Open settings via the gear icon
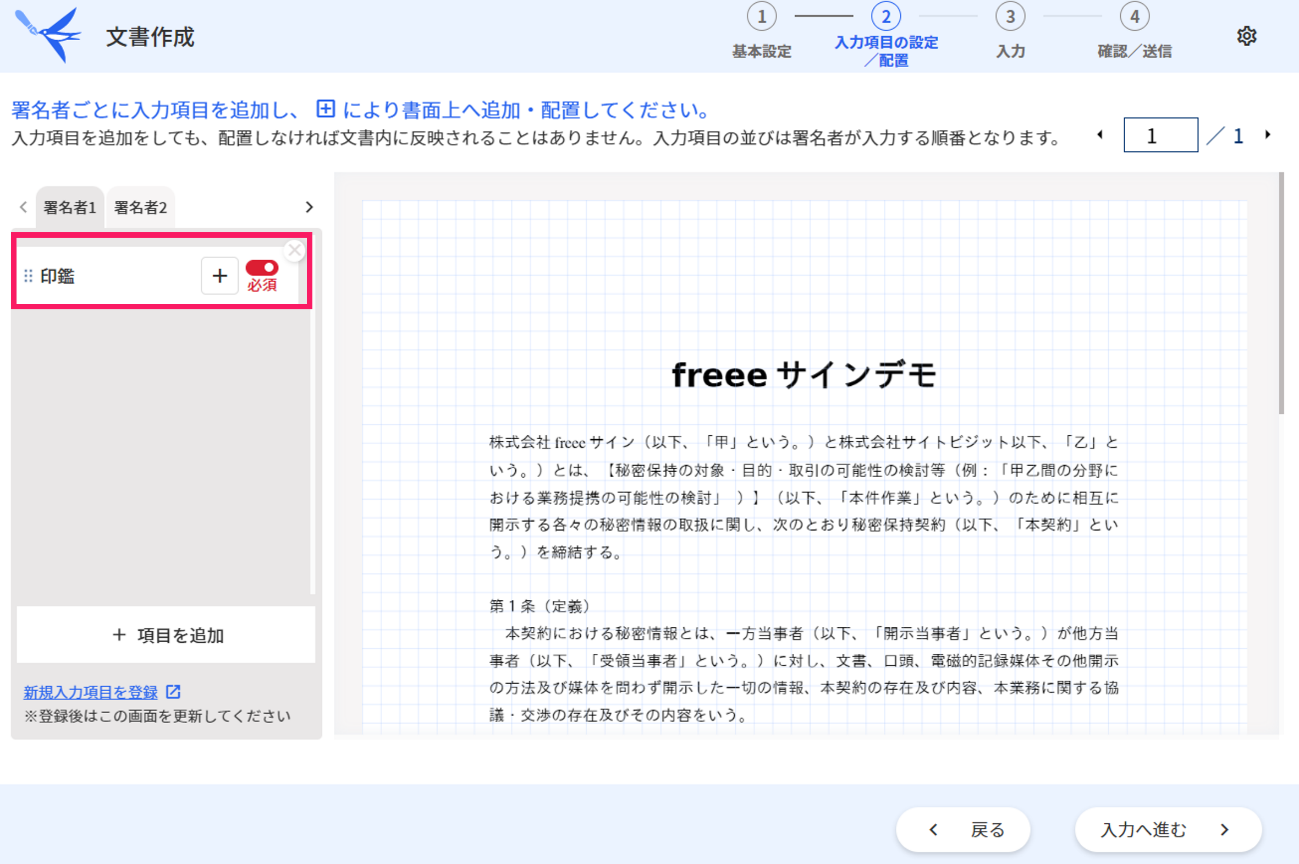 [1246, 36]
